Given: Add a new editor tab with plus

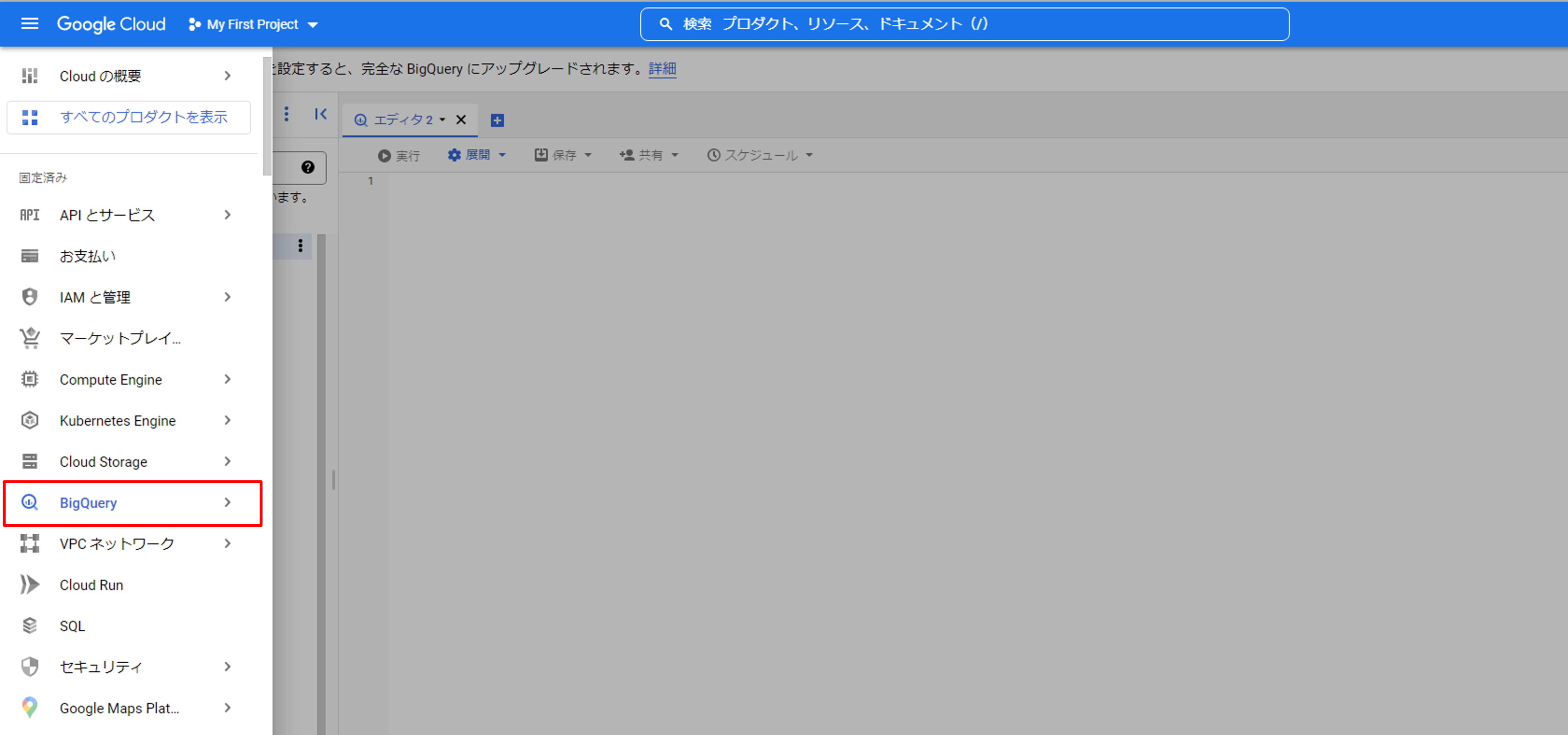Looking at the screenshot, I should tap(497, 121).
